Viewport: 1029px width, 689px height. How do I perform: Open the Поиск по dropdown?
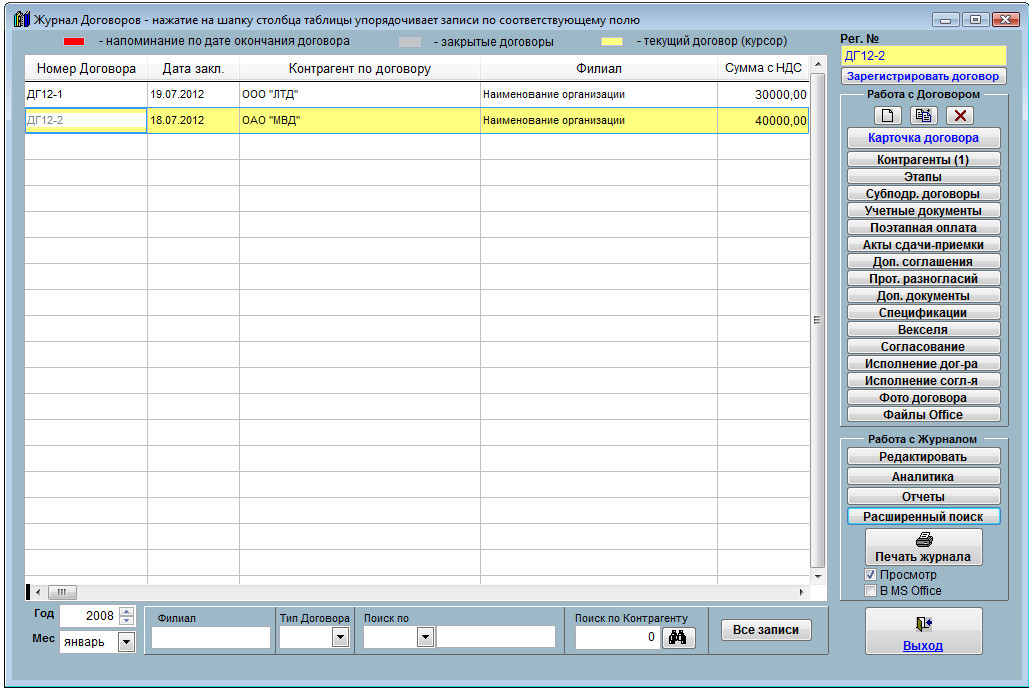click(425, 637)
